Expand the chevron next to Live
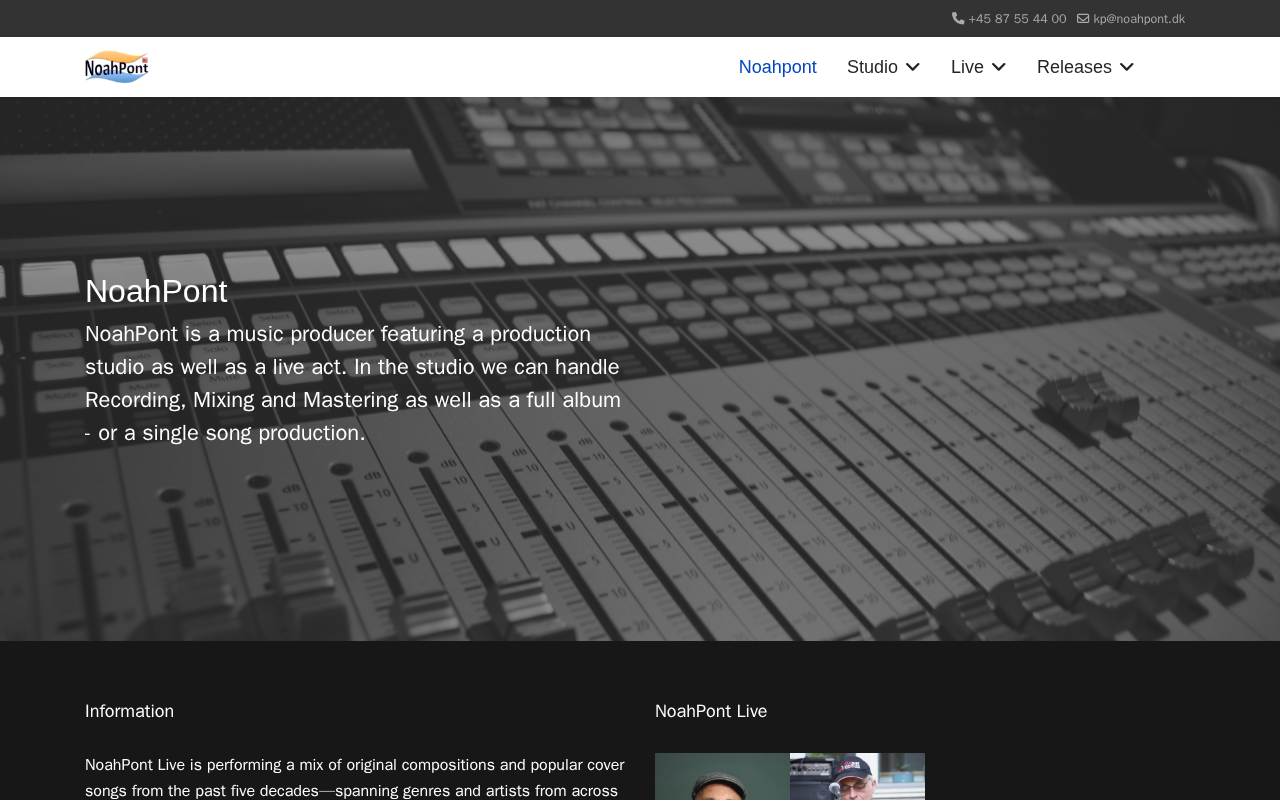The image size is (1280, 800). click(x=999, y=67)
